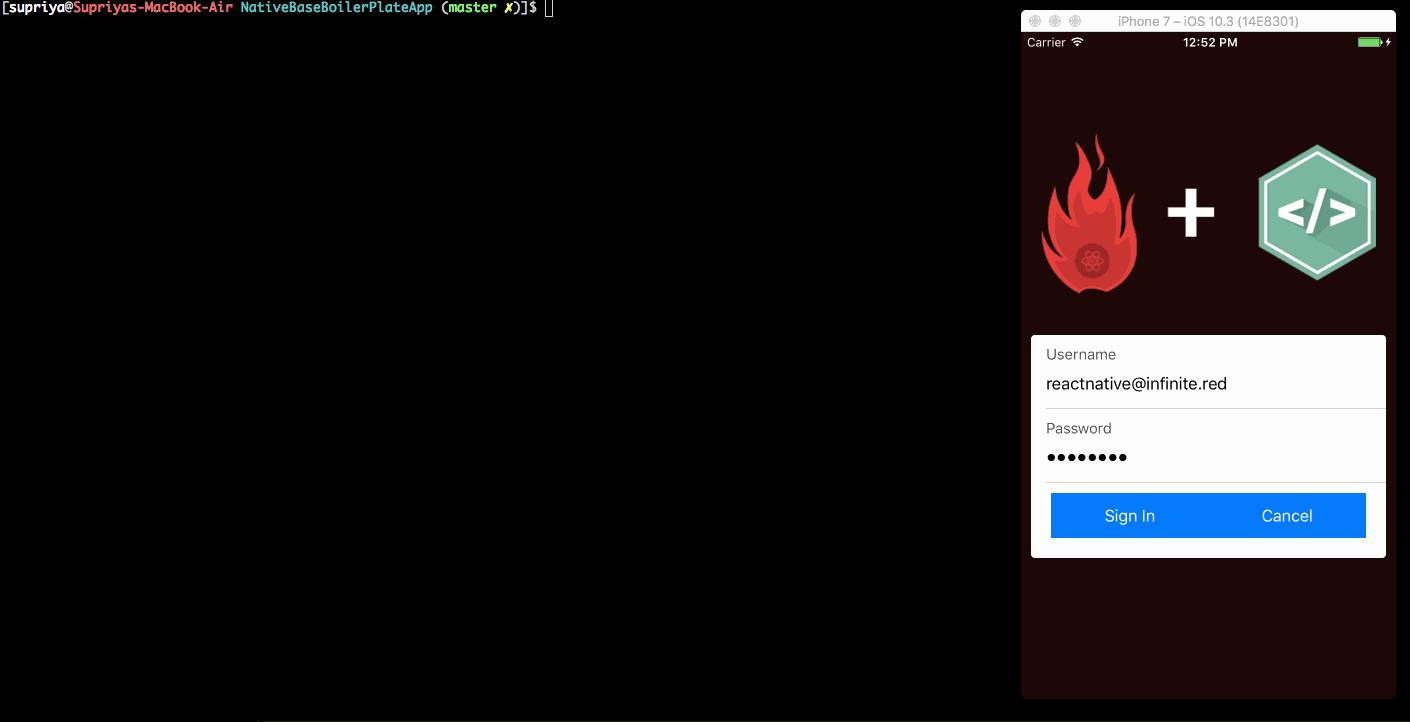Click the master branch name in prompt
This screenshot has height=722, width=1410.
click(472, 8)
